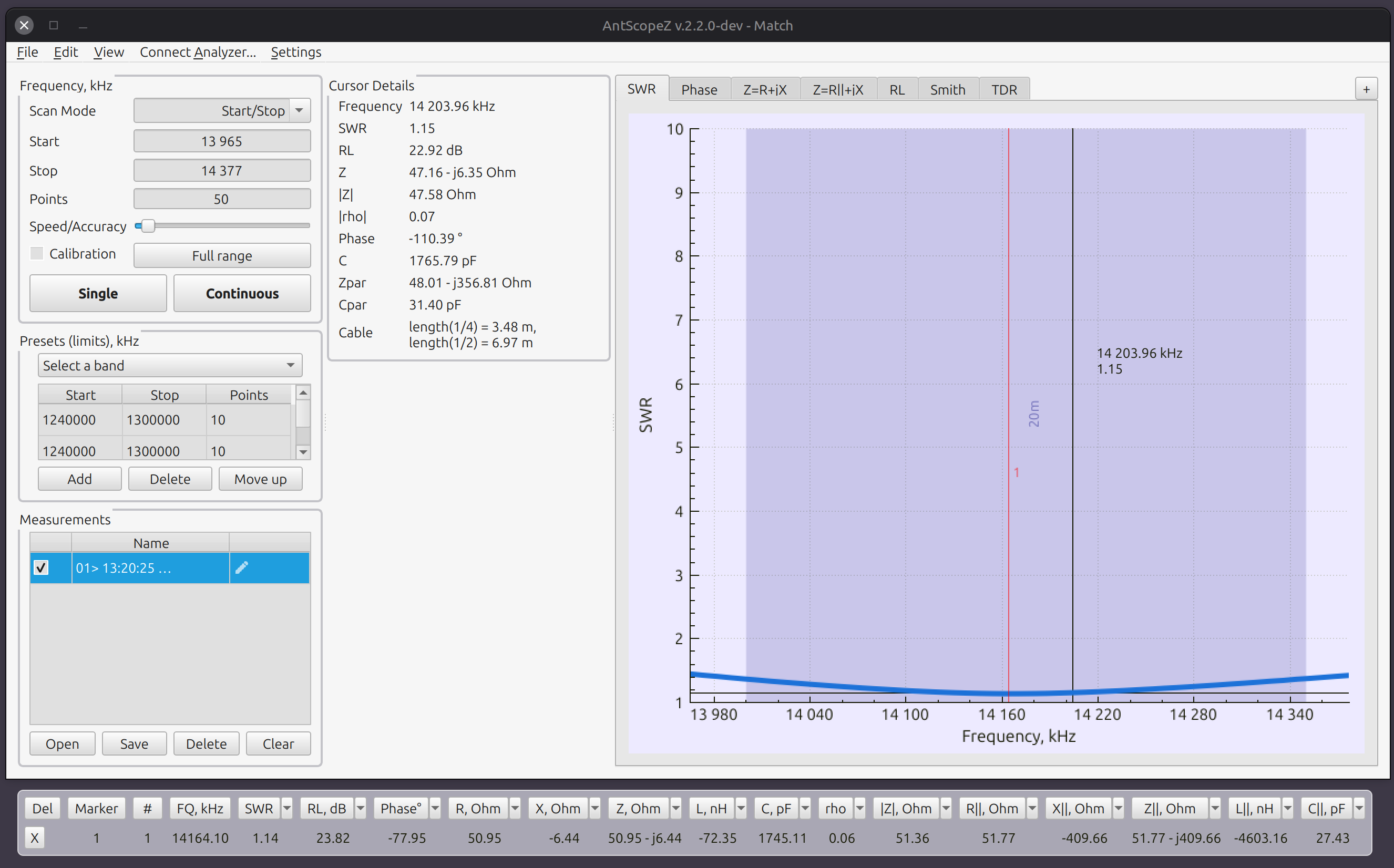Screen dimensions: 1394x868
Task: Select the SWR tab
Action: point(641,88)
